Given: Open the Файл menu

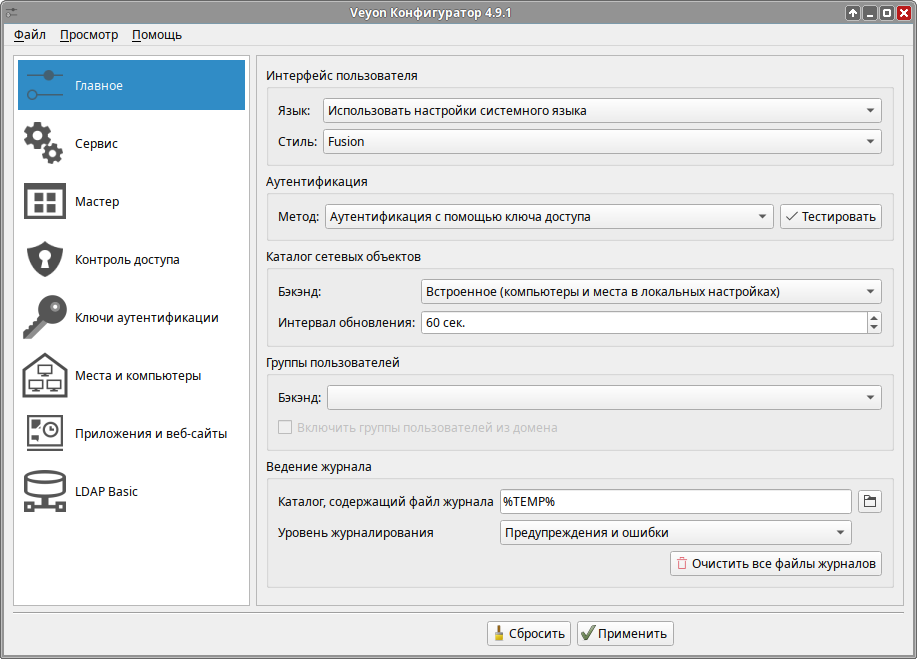Looking at the screenshot, I should pyautogui.click(x=30, y=35).
